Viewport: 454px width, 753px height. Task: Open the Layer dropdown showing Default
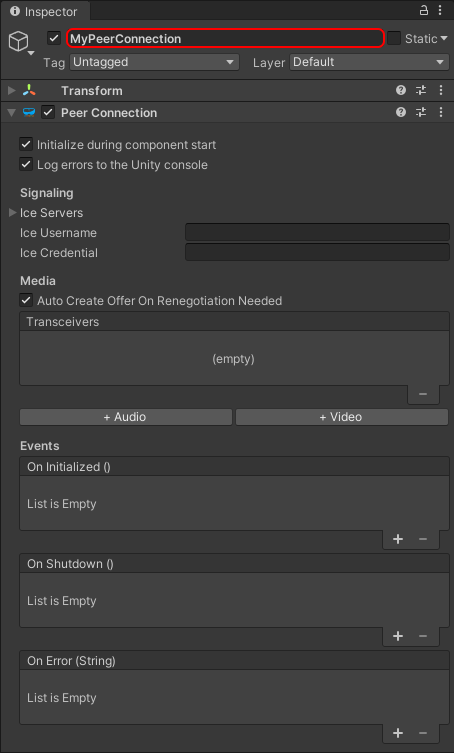(369, 62)
